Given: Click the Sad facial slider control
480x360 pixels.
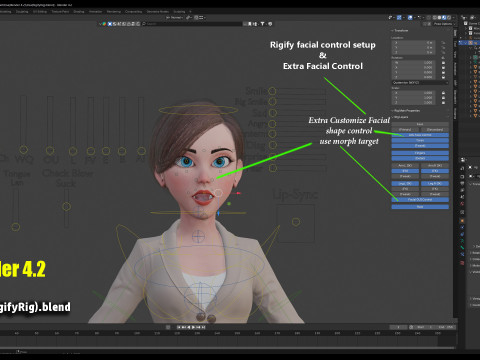Looking at the screenshot, I should [x=272, y=113].
